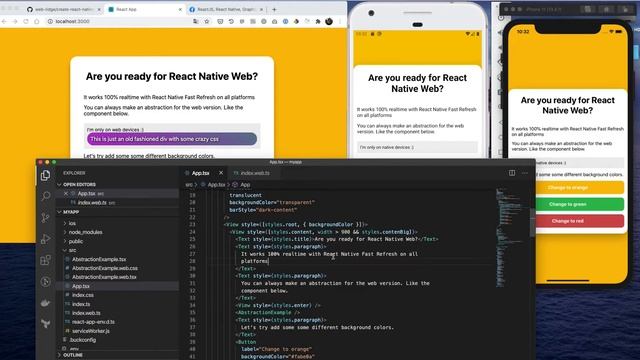Open the Explorer view in VS Code
The image size is (640, 360).
click(x=45, y=176)
